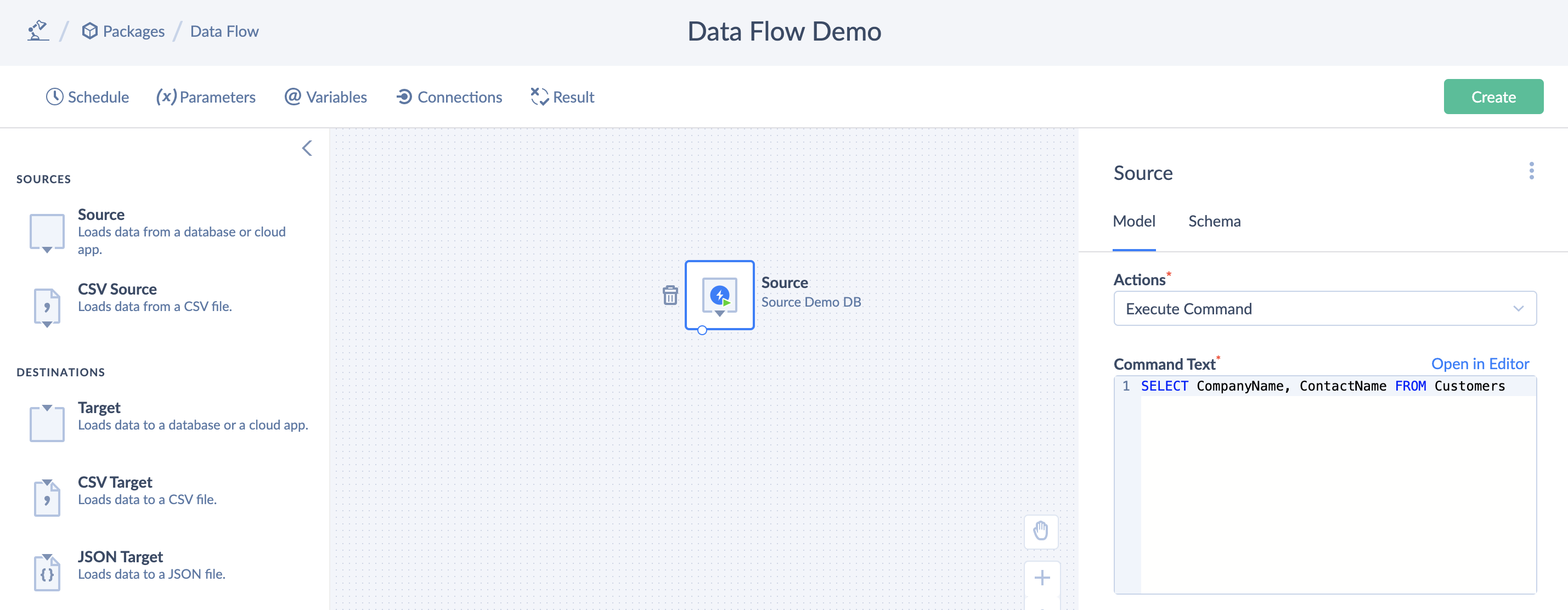The width and height of the screenshot is (1568, 610).
Task: Select the Source node on the canvas
Action: [719, 295]
